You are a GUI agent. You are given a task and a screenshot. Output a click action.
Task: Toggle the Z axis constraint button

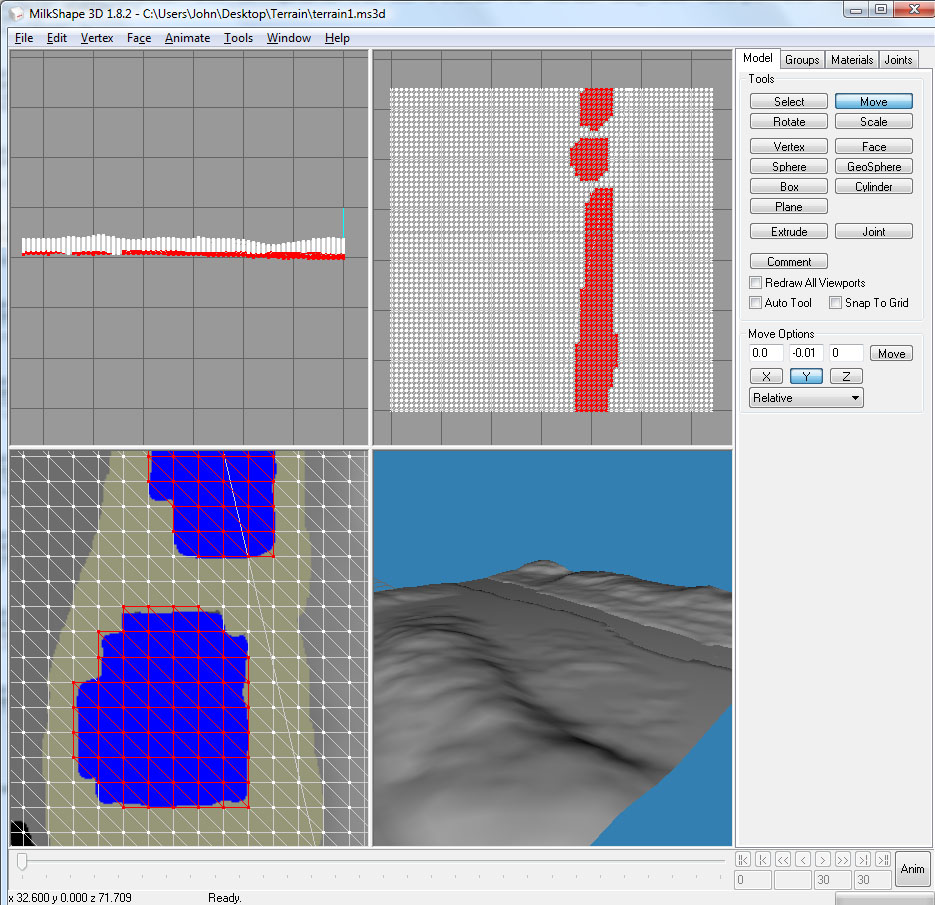point(846,376)
